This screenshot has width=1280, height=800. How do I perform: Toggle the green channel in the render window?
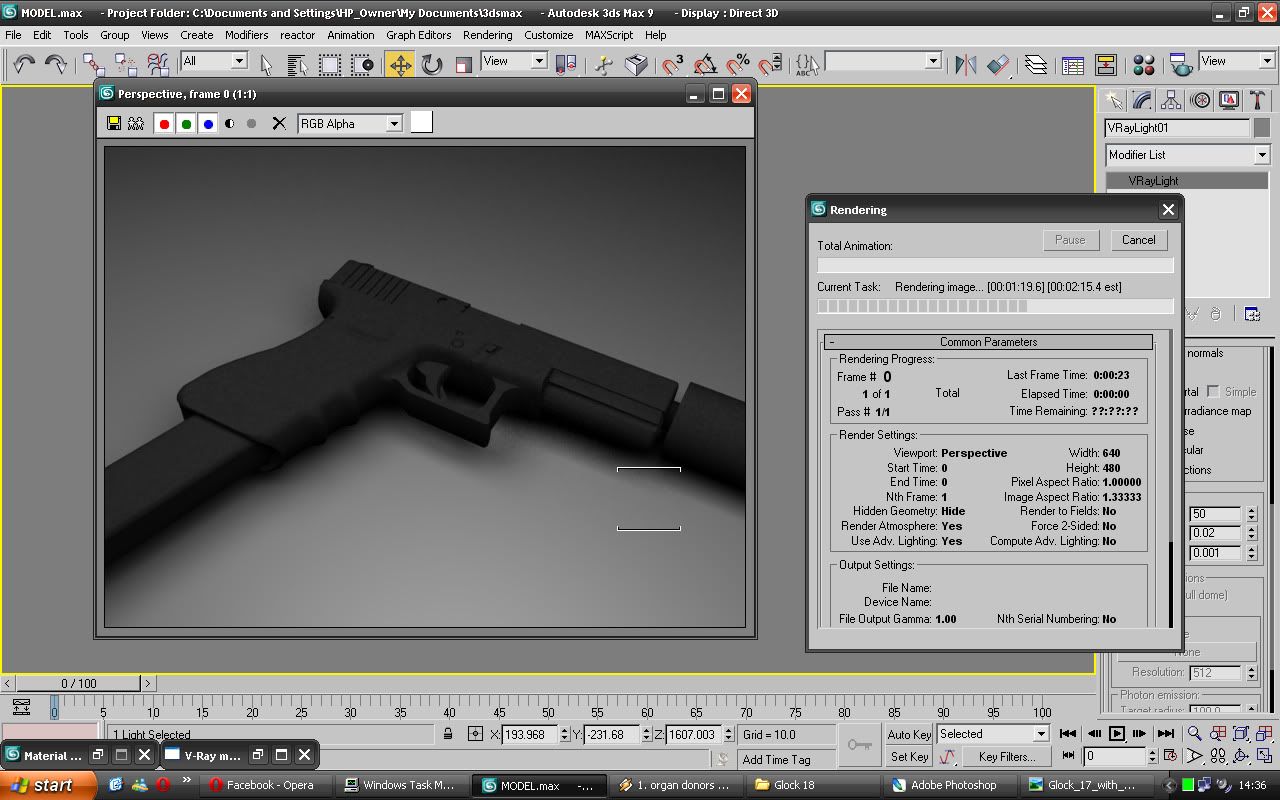click(186, 123)
